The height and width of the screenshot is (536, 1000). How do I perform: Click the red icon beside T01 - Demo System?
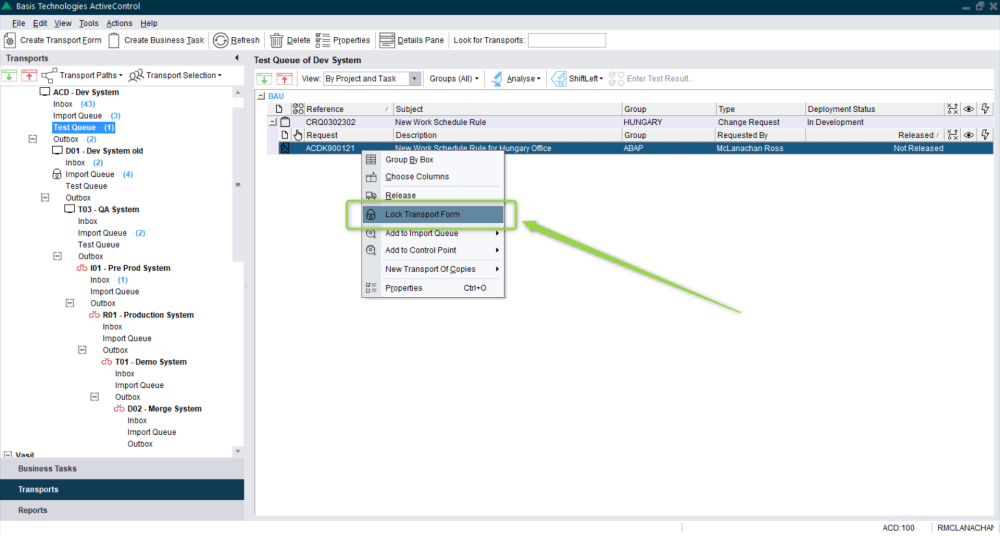point(107,362)
